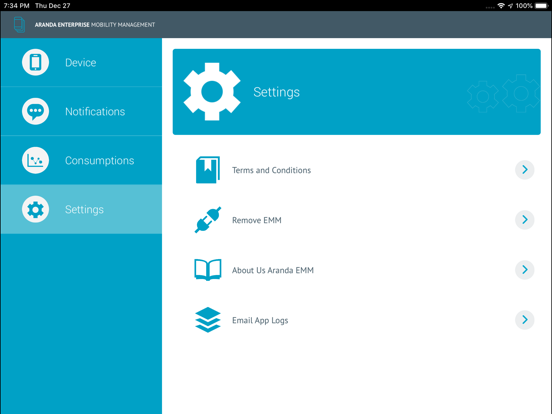This screenshot has width=552, height=414.
Task: Tap the Remove EMM plug icon
Action: 208,220
